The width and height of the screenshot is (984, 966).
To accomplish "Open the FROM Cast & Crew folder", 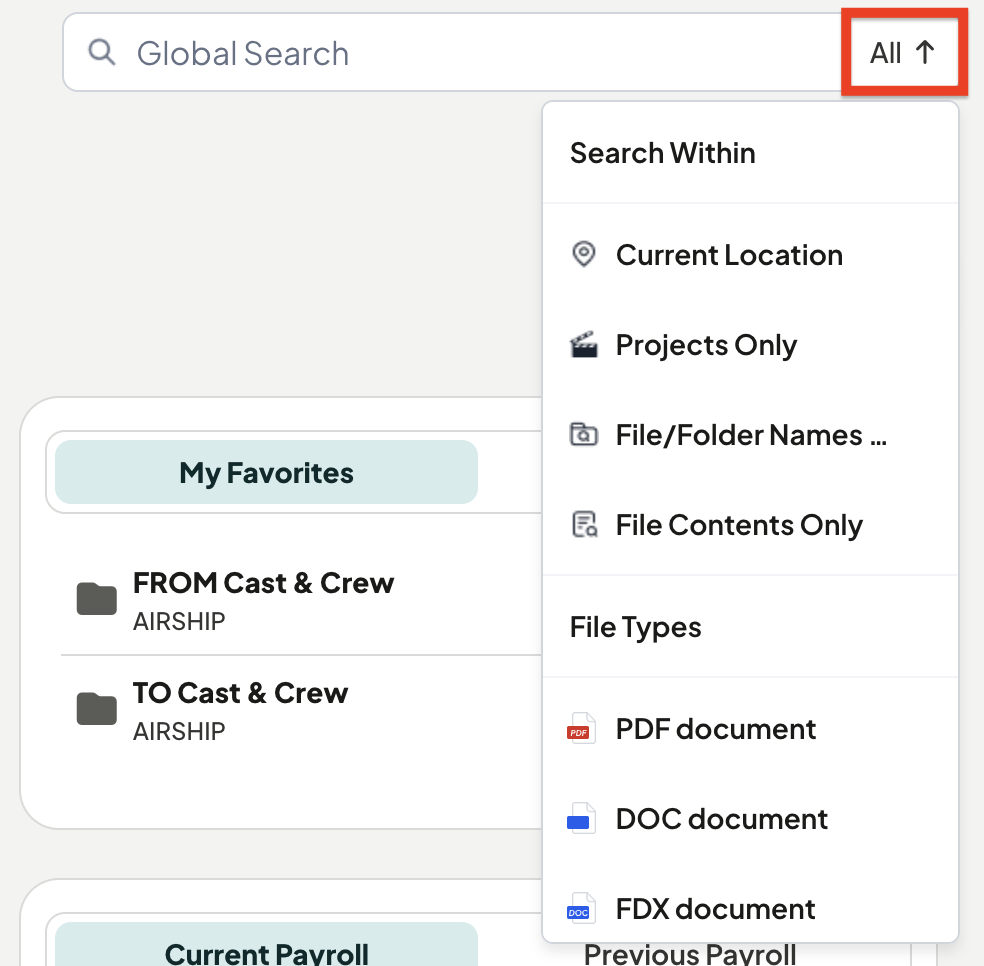I will coord(263,583).
